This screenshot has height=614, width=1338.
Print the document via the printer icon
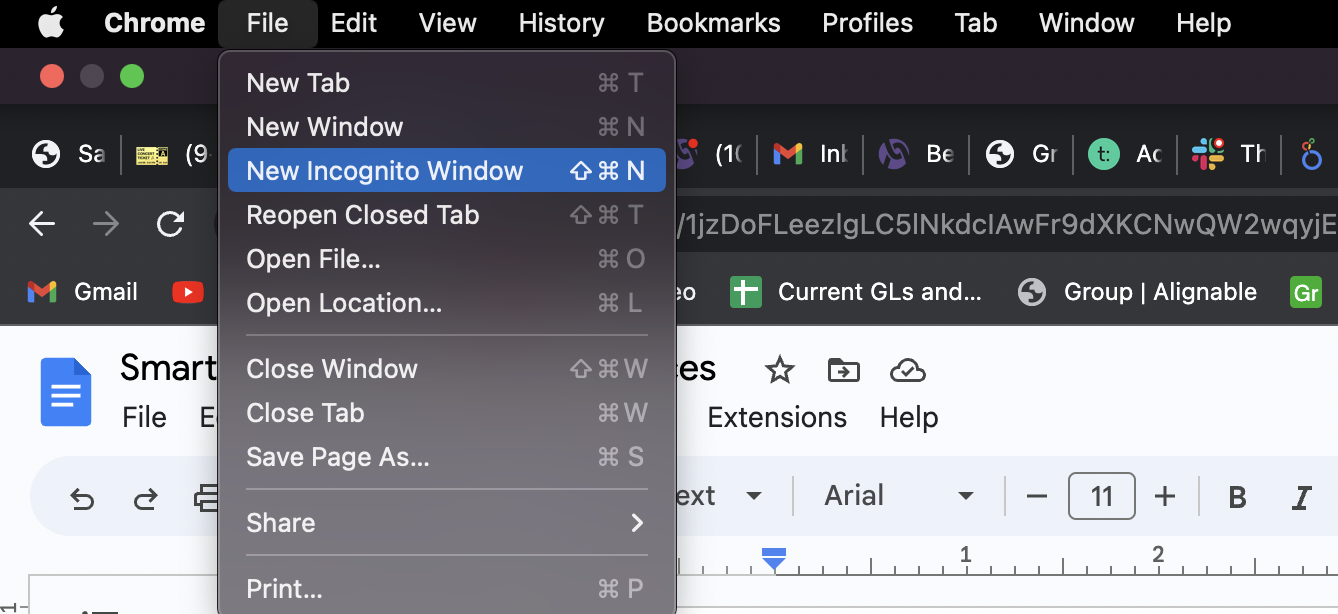pyautogui.click(x=208, y=496)
